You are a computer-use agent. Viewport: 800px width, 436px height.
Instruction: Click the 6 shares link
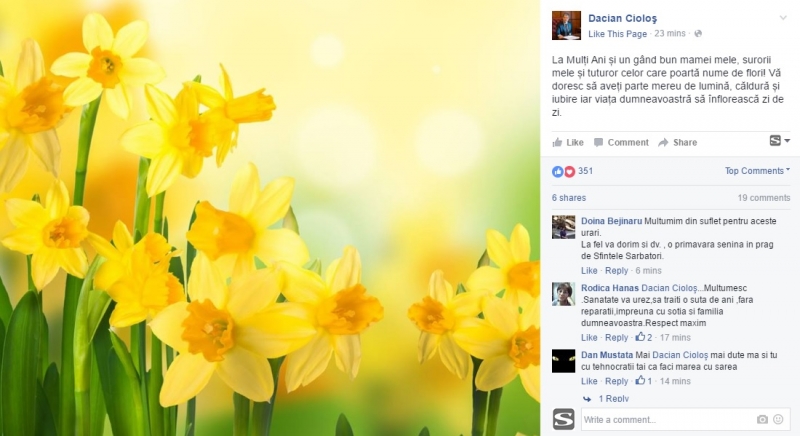tap(569, 198)
